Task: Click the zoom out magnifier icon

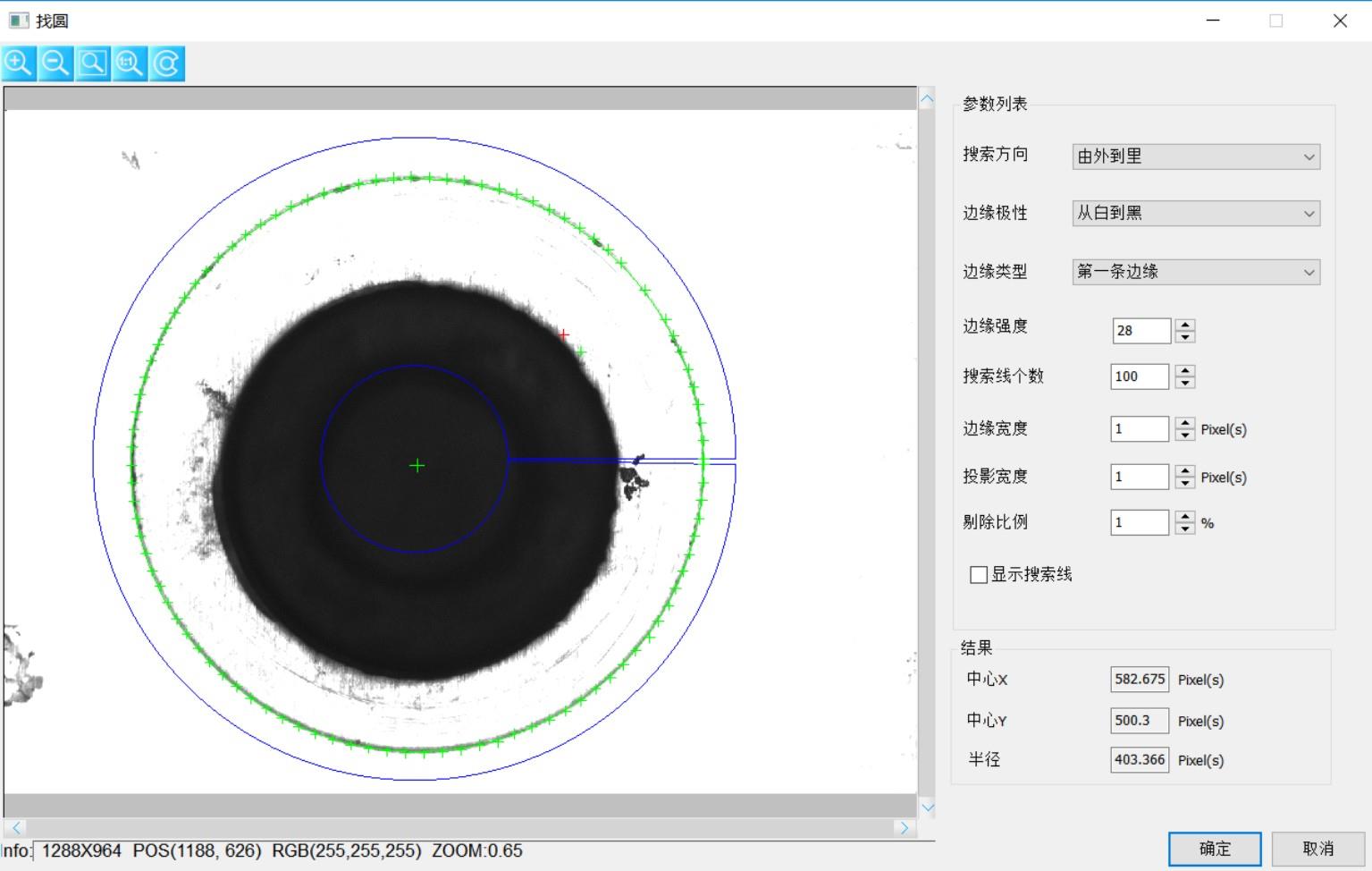Action: [55, 63]
